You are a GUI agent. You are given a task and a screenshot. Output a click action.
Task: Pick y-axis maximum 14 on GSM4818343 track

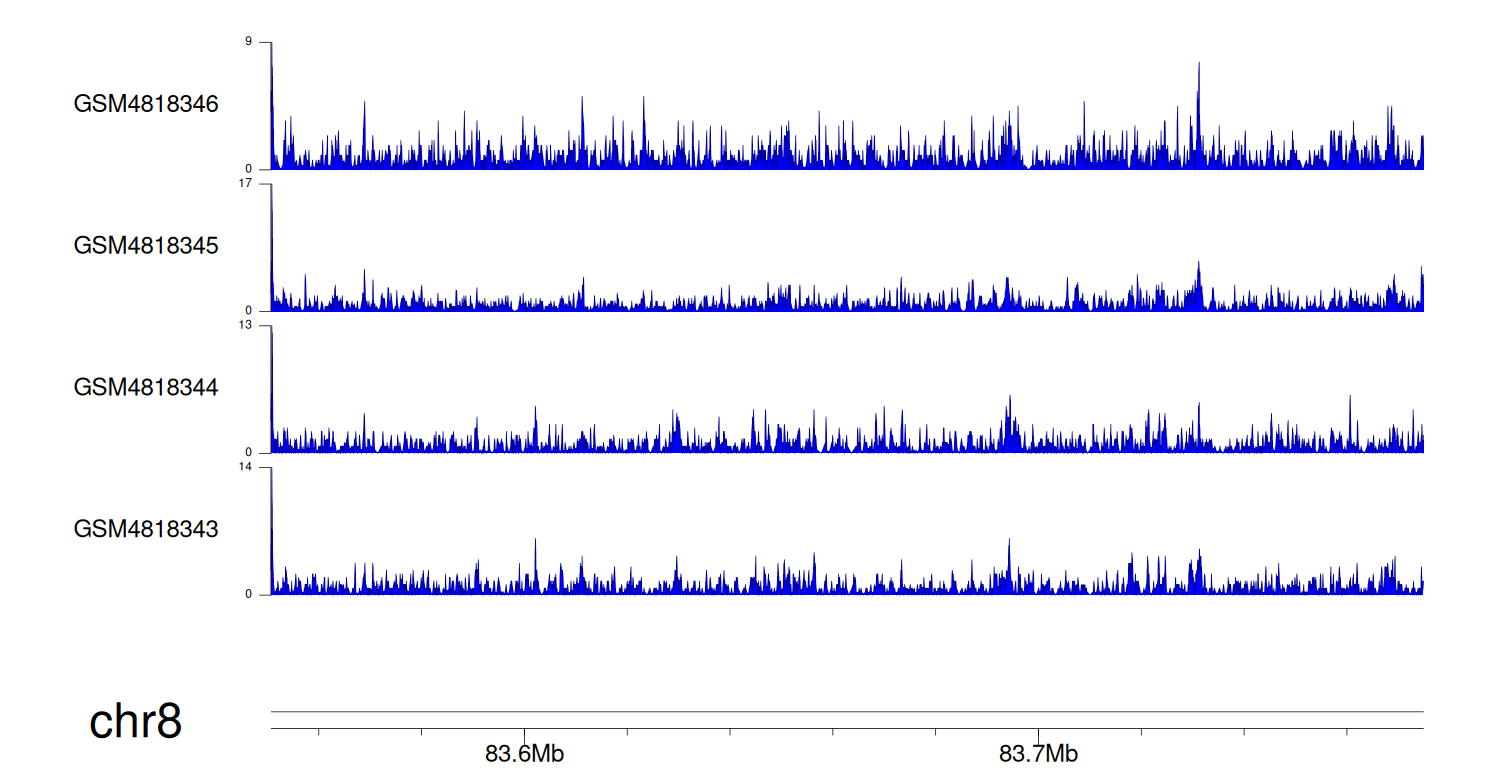click(x=260, y=467)
